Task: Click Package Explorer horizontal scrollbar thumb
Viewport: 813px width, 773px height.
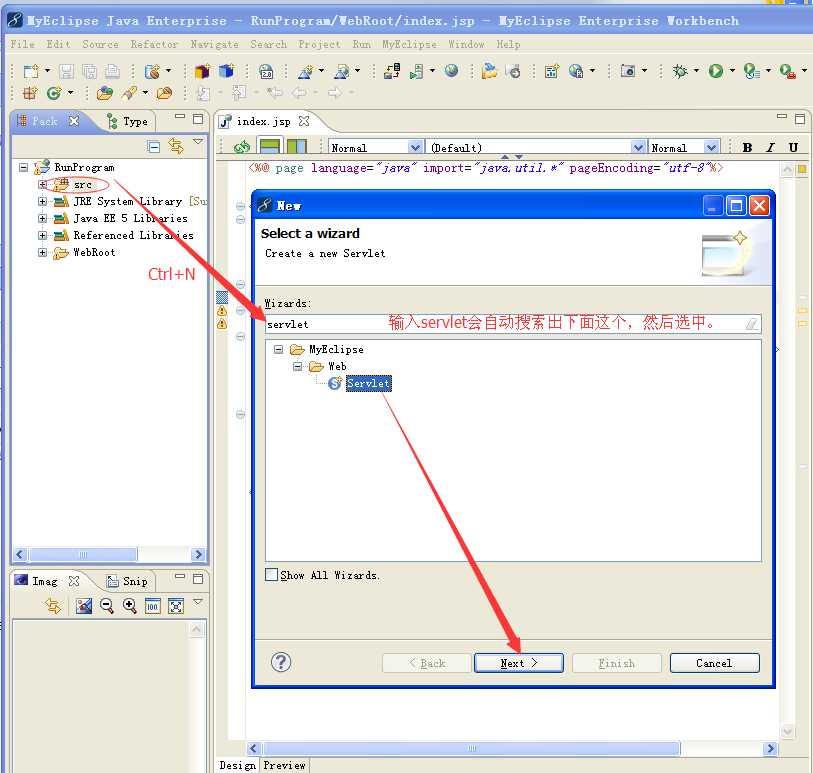Action: [83, 554]
